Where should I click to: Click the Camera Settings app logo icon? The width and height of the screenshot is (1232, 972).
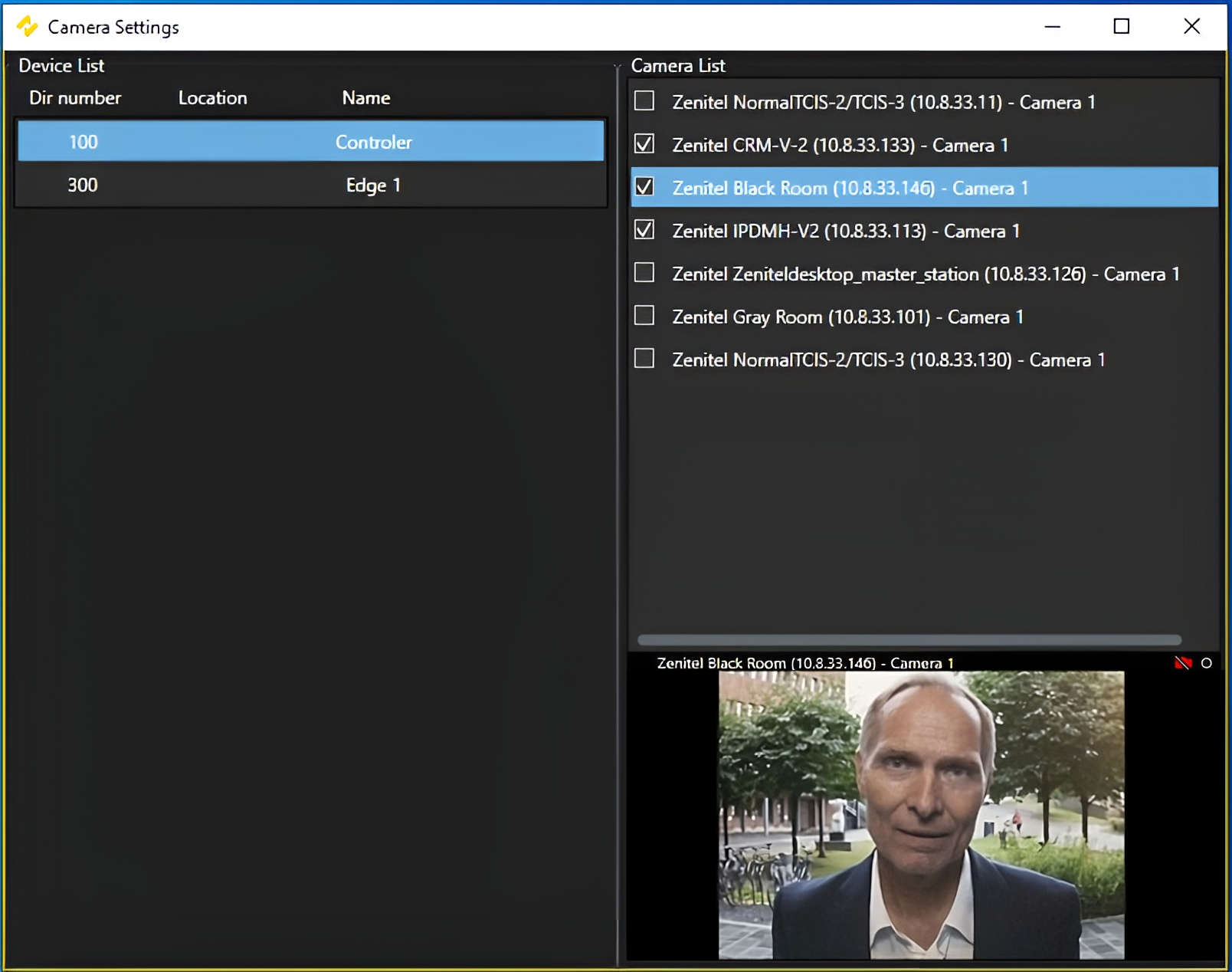(x=28, y=27)
